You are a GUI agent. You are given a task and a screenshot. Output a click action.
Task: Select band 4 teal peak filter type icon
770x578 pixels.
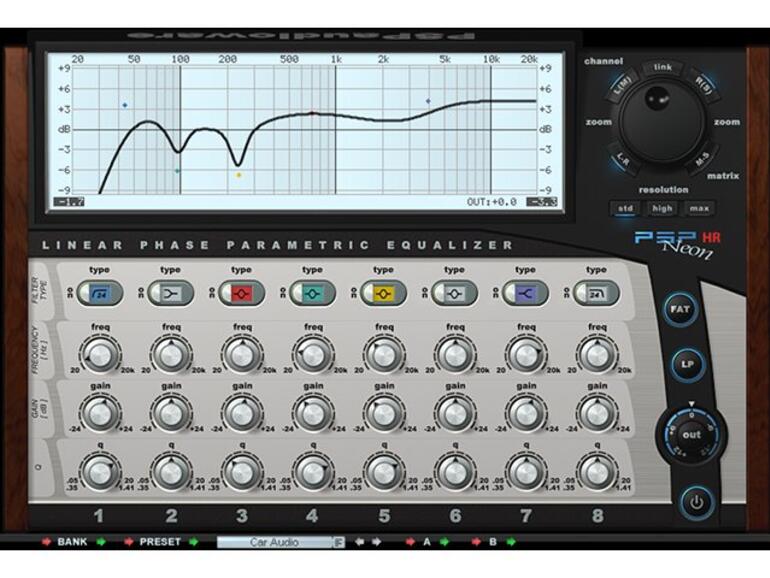tap(313, 294)
